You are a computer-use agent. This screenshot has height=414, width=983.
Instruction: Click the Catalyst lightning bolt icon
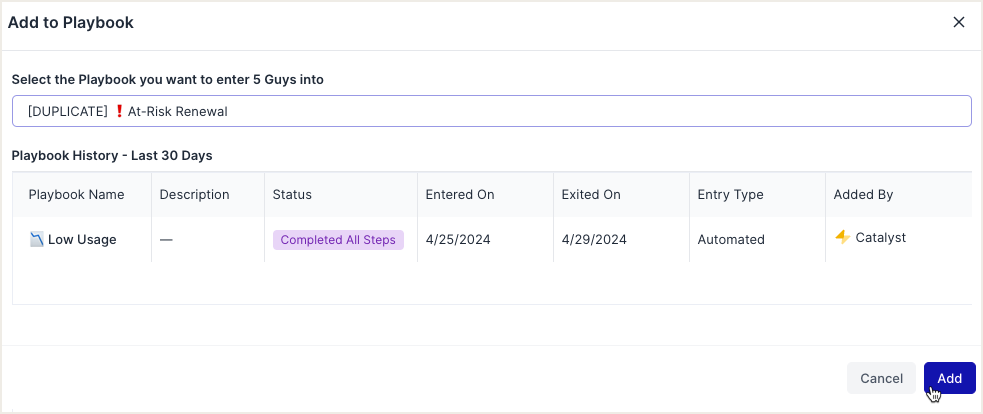(x=842, y=238)
